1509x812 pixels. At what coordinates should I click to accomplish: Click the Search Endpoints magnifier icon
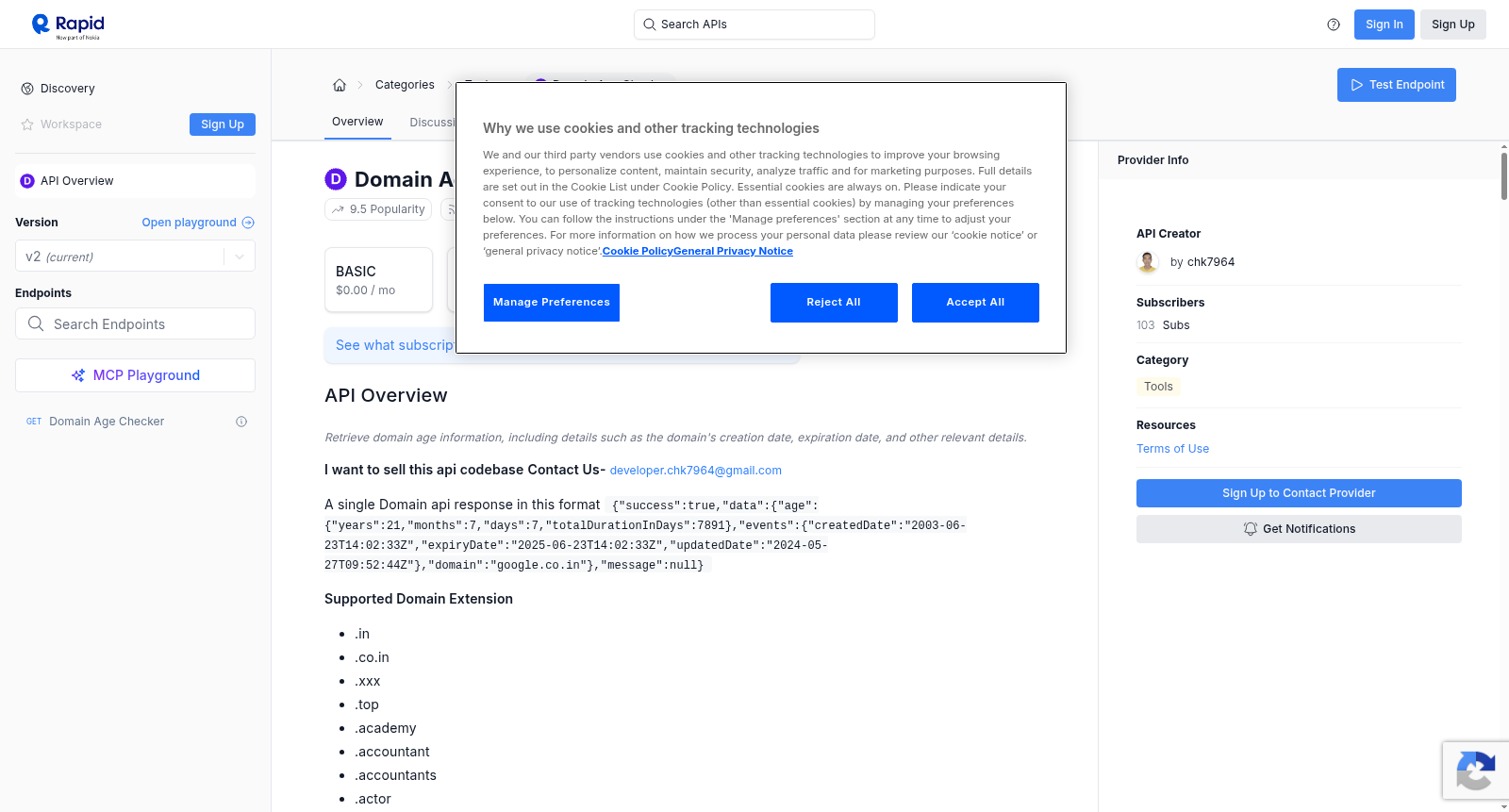pos(36,323)
